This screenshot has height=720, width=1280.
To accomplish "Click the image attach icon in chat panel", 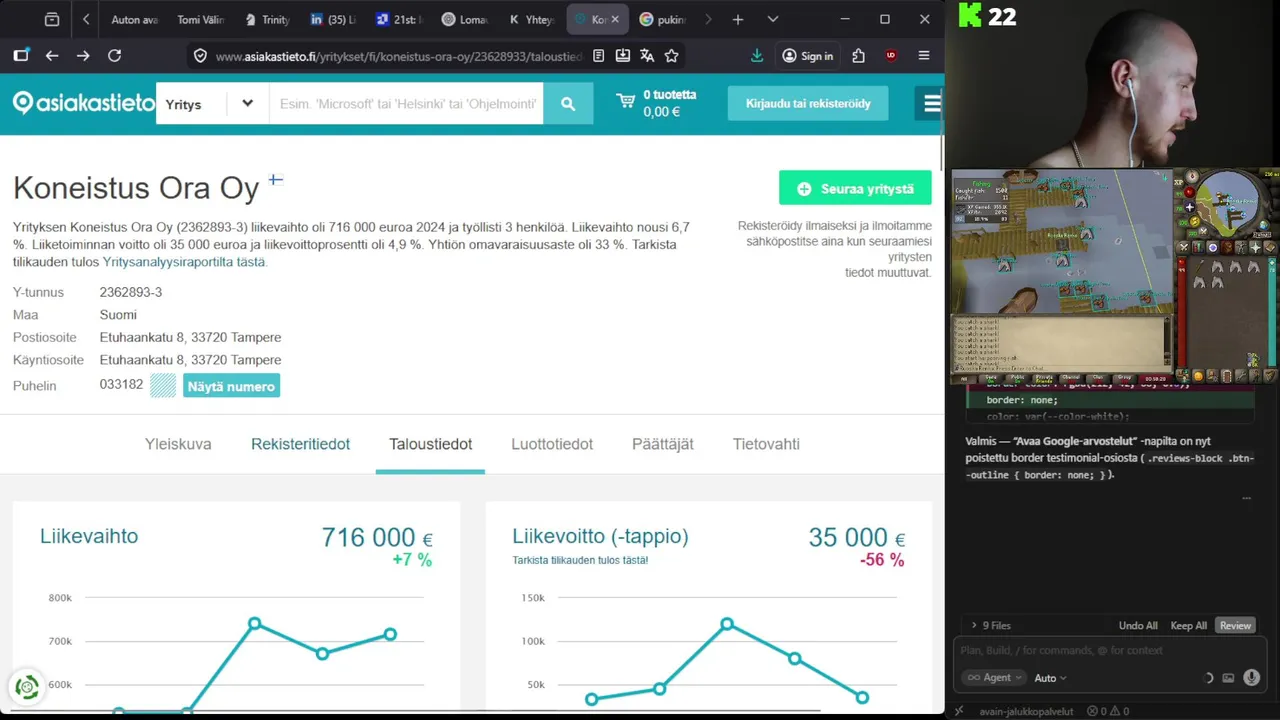I will coord(1228,678).
